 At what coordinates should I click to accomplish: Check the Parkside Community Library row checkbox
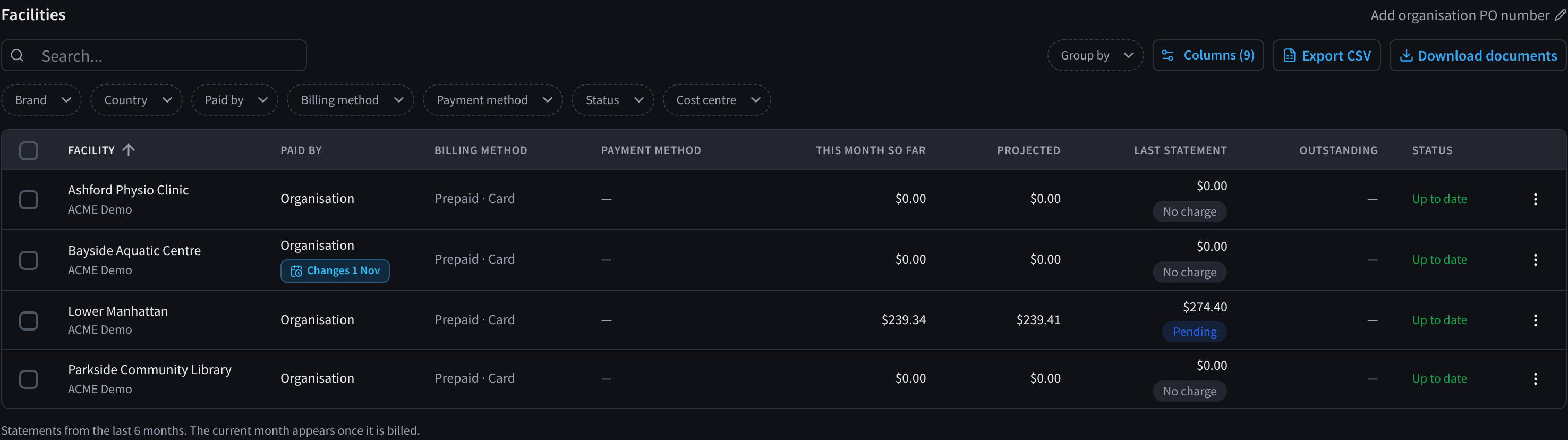[x=29, y=378]
